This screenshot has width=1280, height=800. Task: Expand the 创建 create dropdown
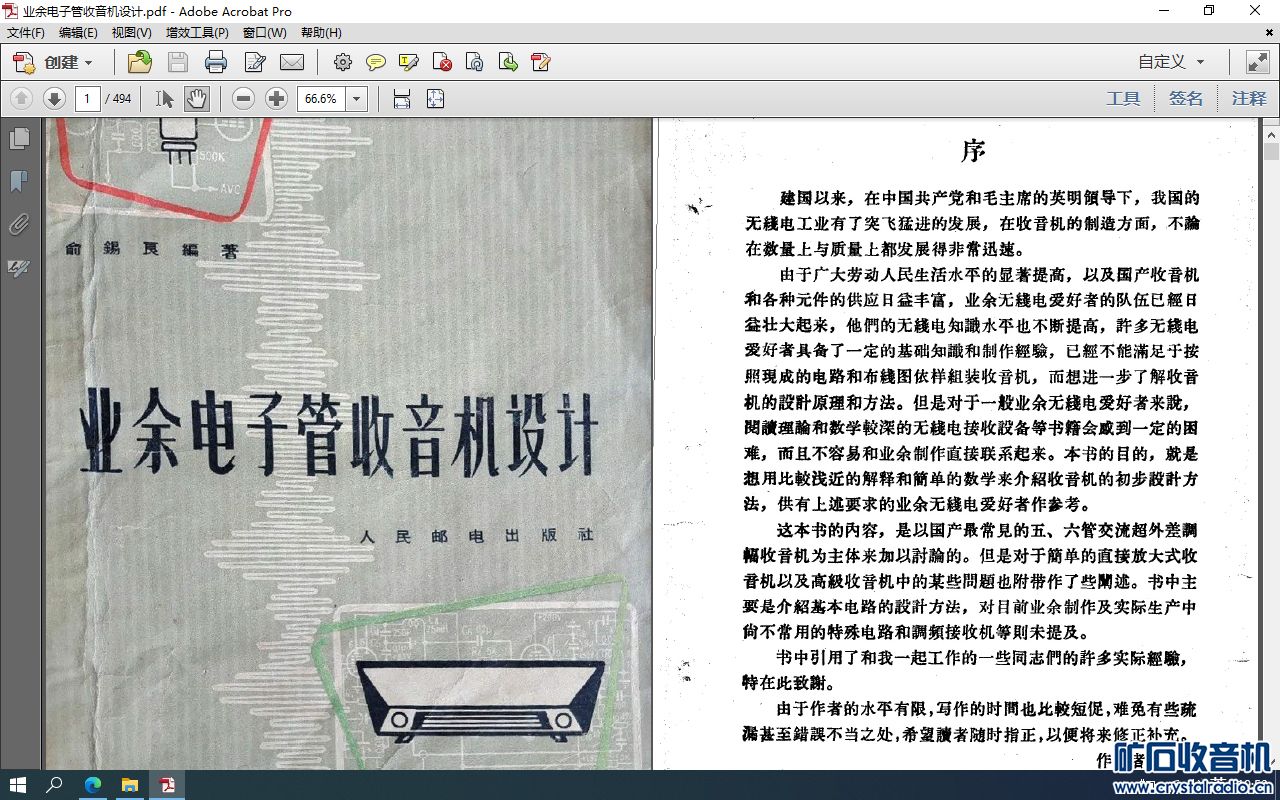(x=53, y=62)
